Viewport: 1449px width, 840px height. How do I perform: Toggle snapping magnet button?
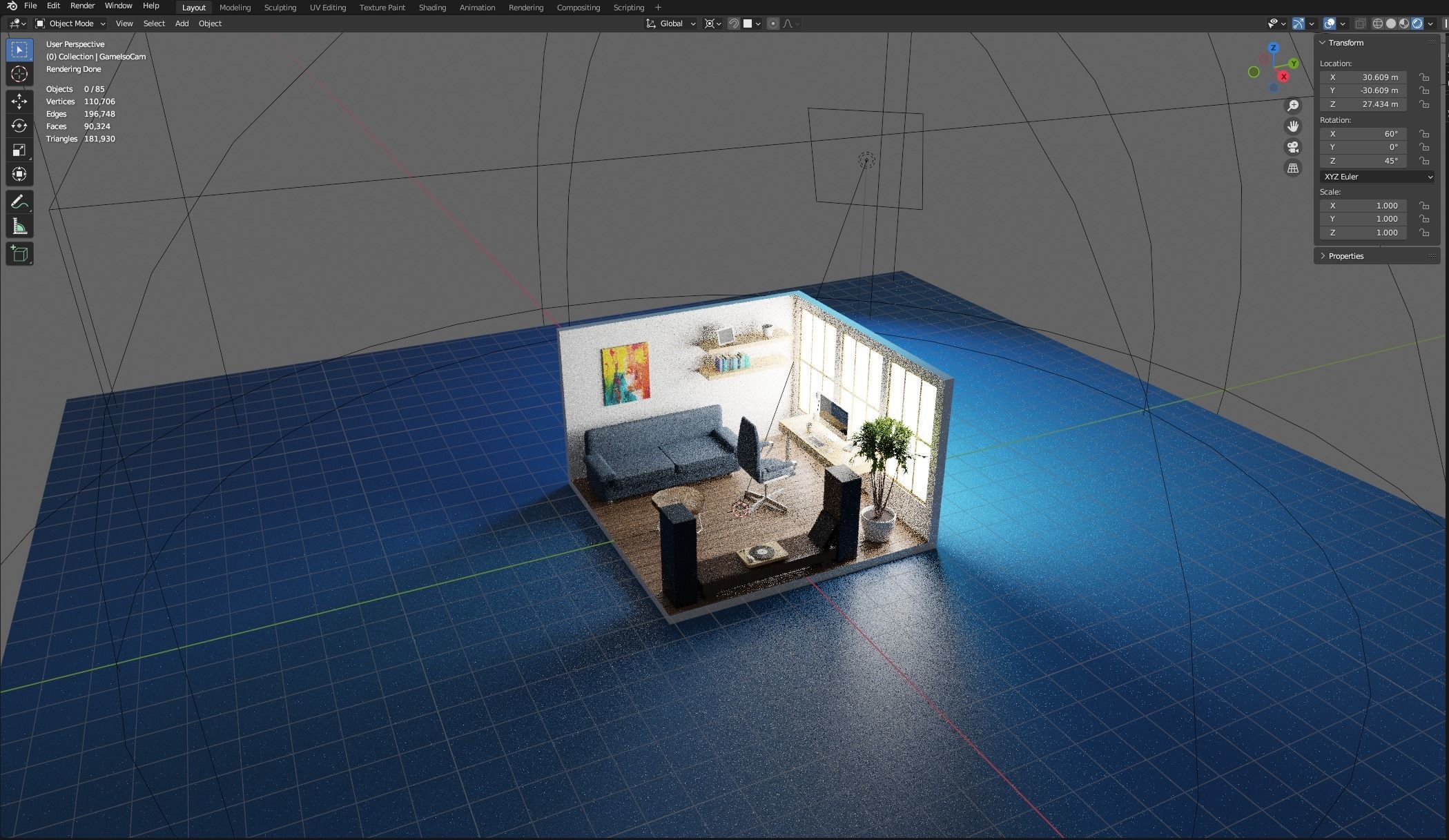[734, 23]
